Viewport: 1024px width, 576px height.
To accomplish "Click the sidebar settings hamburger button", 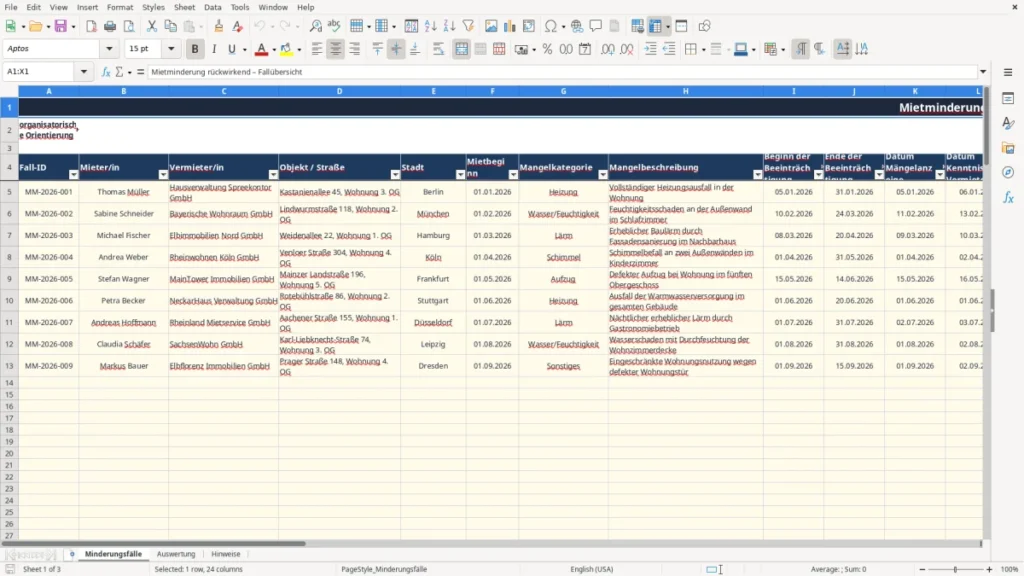I will coord(1008,72).
